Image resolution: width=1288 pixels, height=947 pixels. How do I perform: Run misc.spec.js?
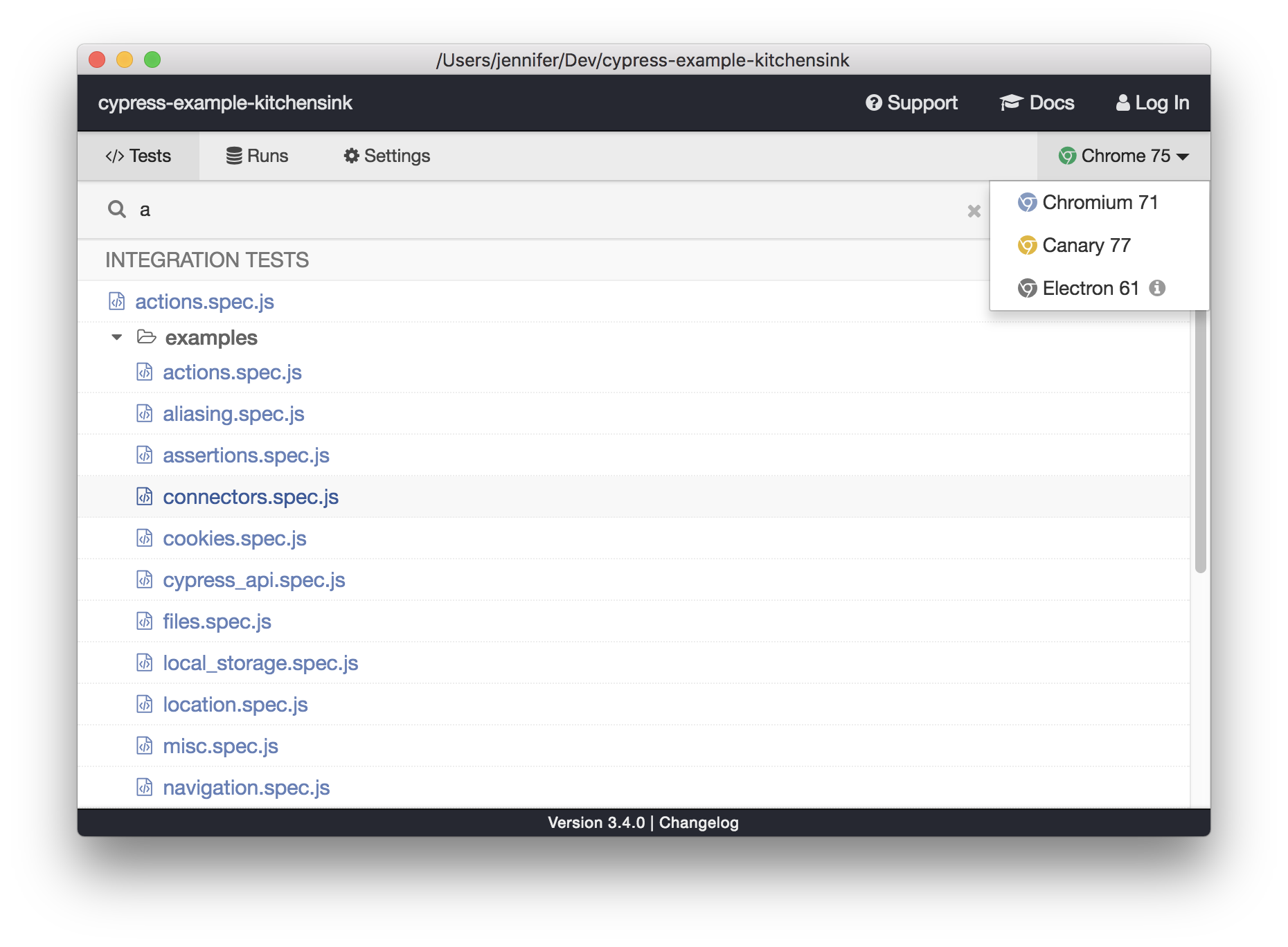tap(220, 746)
